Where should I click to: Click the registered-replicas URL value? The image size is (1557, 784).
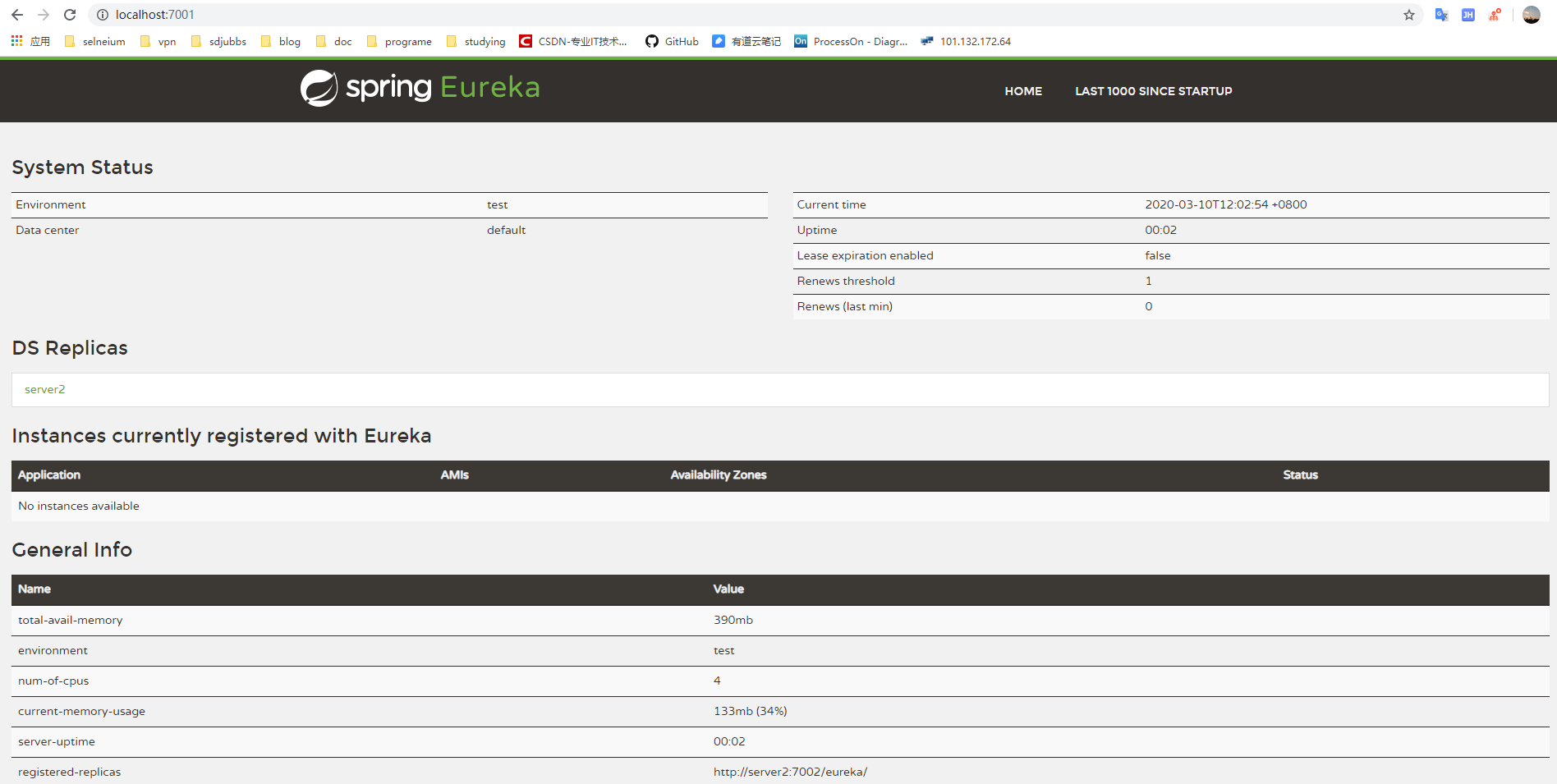click(x=790, y=772)
